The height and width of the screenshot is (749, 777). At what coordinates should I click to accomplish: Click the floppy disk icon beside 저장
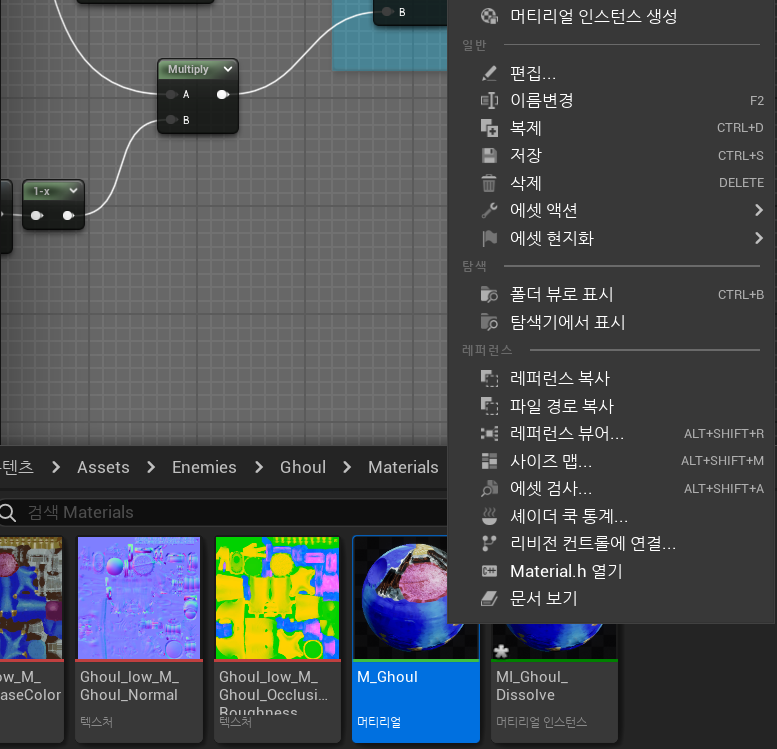click(x=489, y=156)
